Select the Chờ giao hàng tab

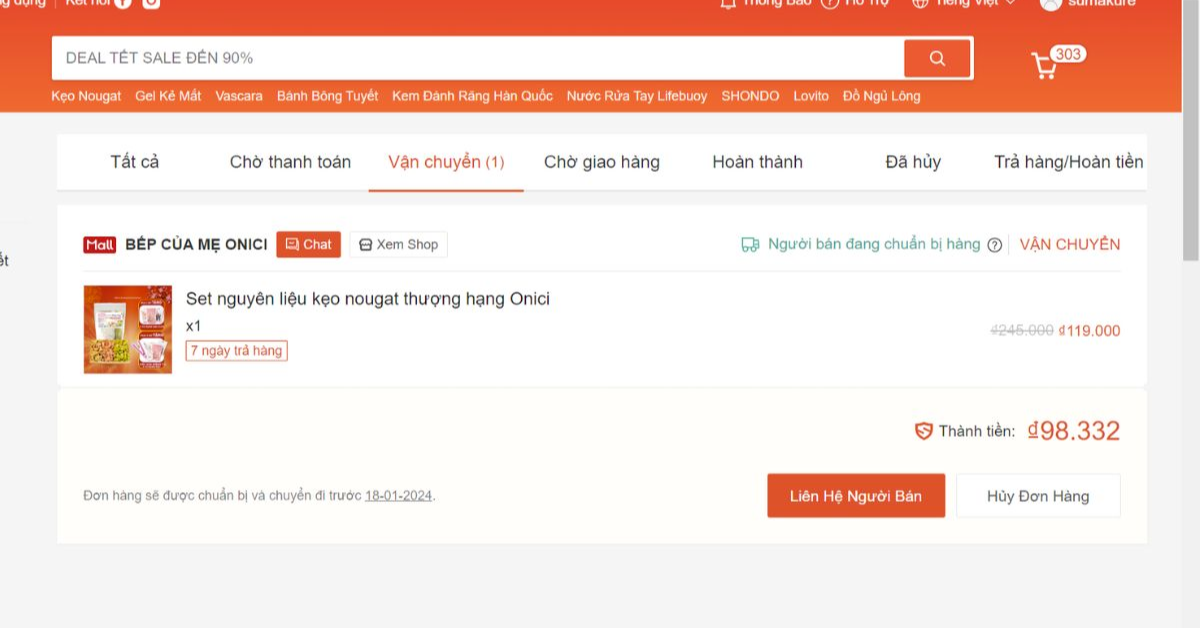pyautogui.click(x=602, y=162)
